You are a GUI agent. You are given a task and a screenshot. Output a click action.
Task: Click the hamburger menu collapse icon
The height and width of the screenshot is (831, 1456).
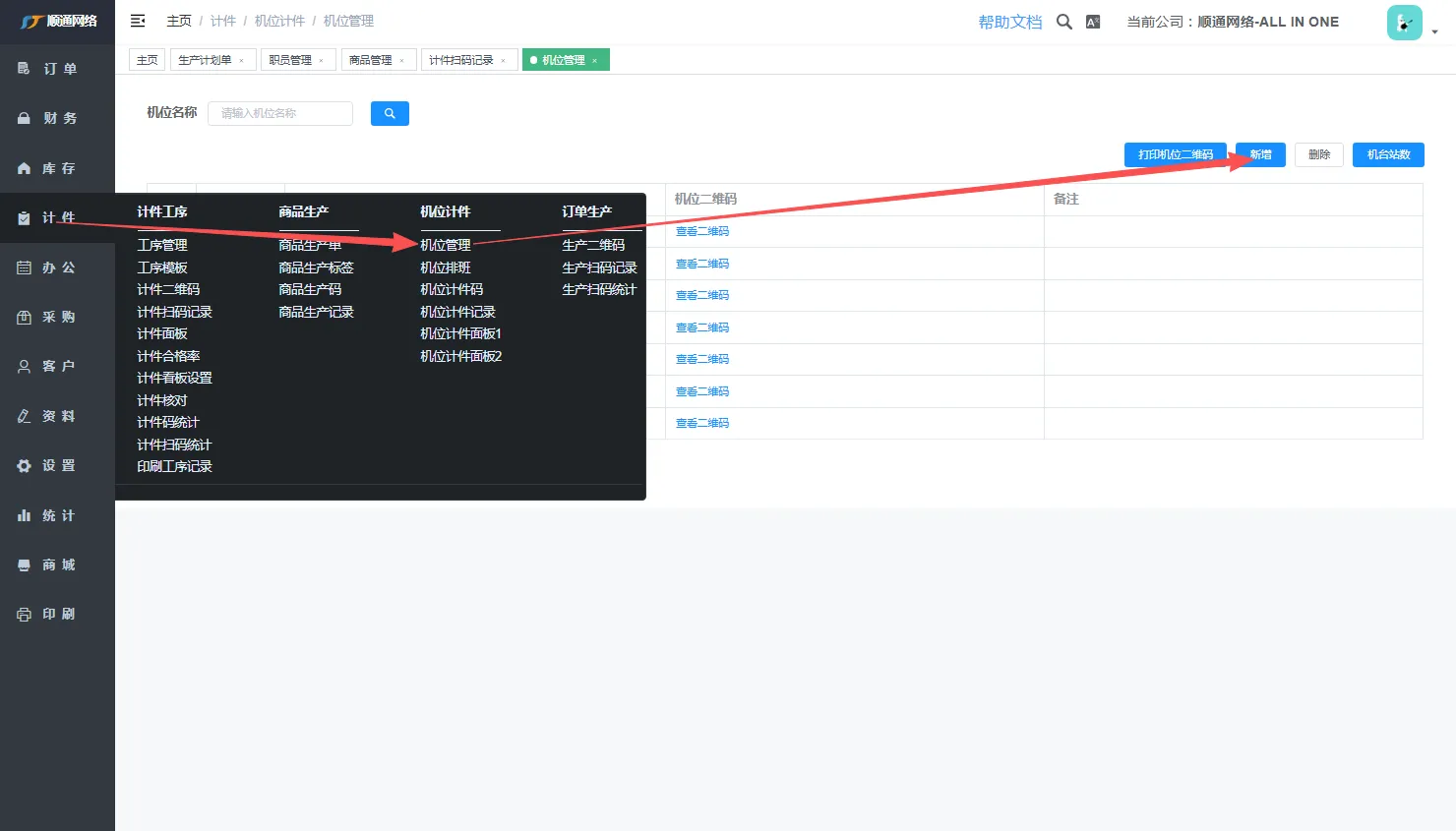pos(138,21)
